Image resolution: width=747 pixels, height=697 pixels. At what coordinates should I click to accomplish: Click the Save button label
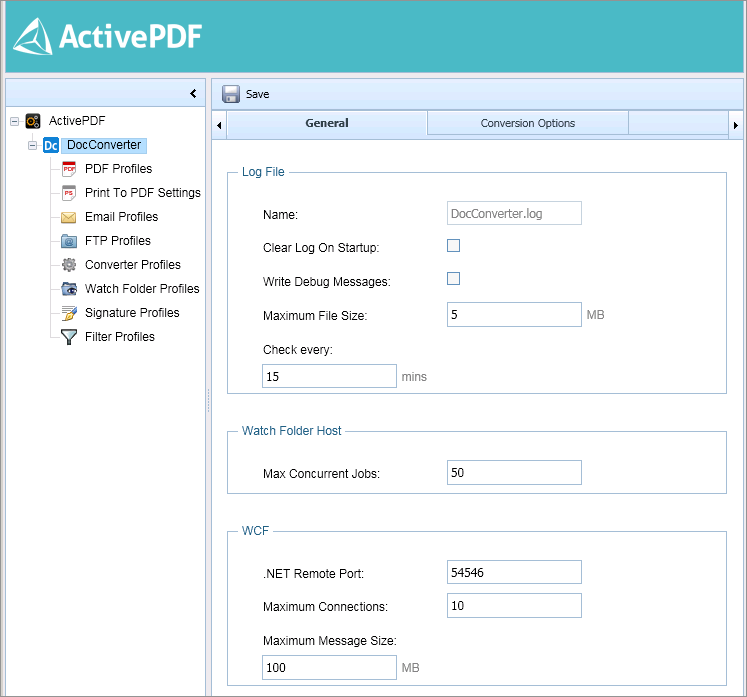(x=257, y=94)
